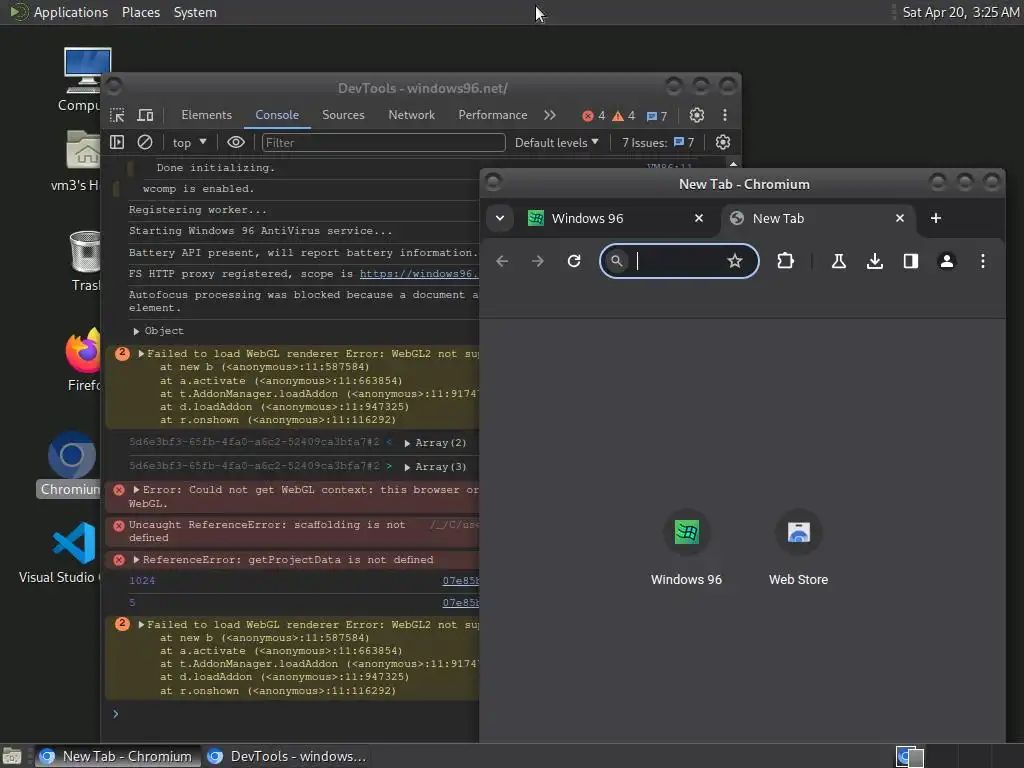Toggle the Chromium side panel
Viewport: 1024px width, 768px height.
[910, 261]
